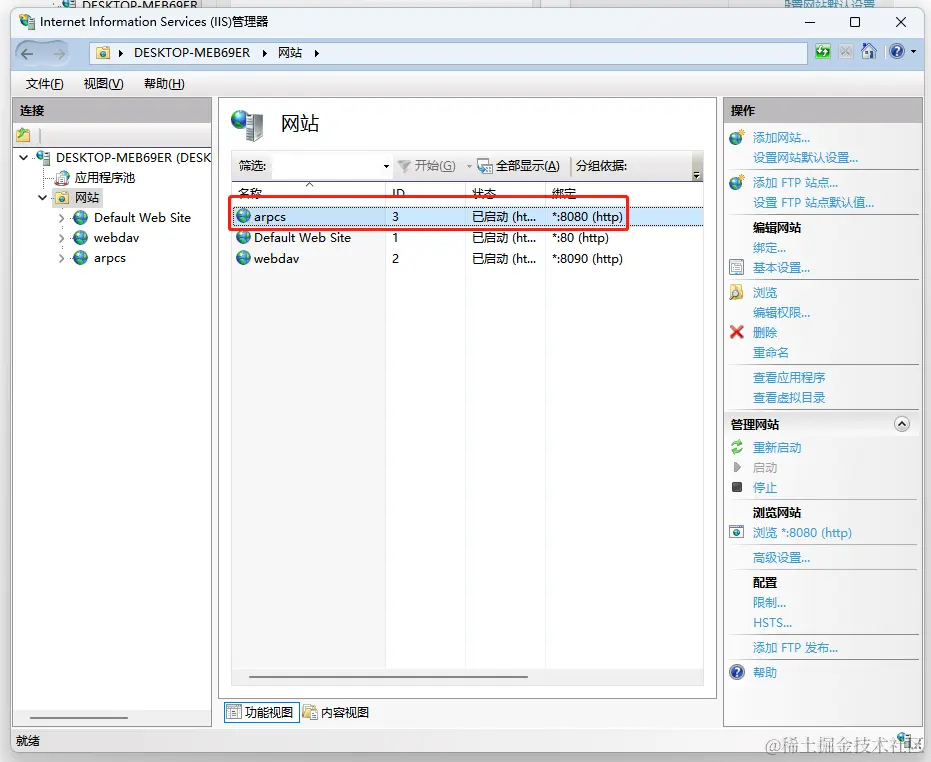This screenshot has height=762, width=931.
Task: Click the green refresh page icon
Action: [822, 52]
